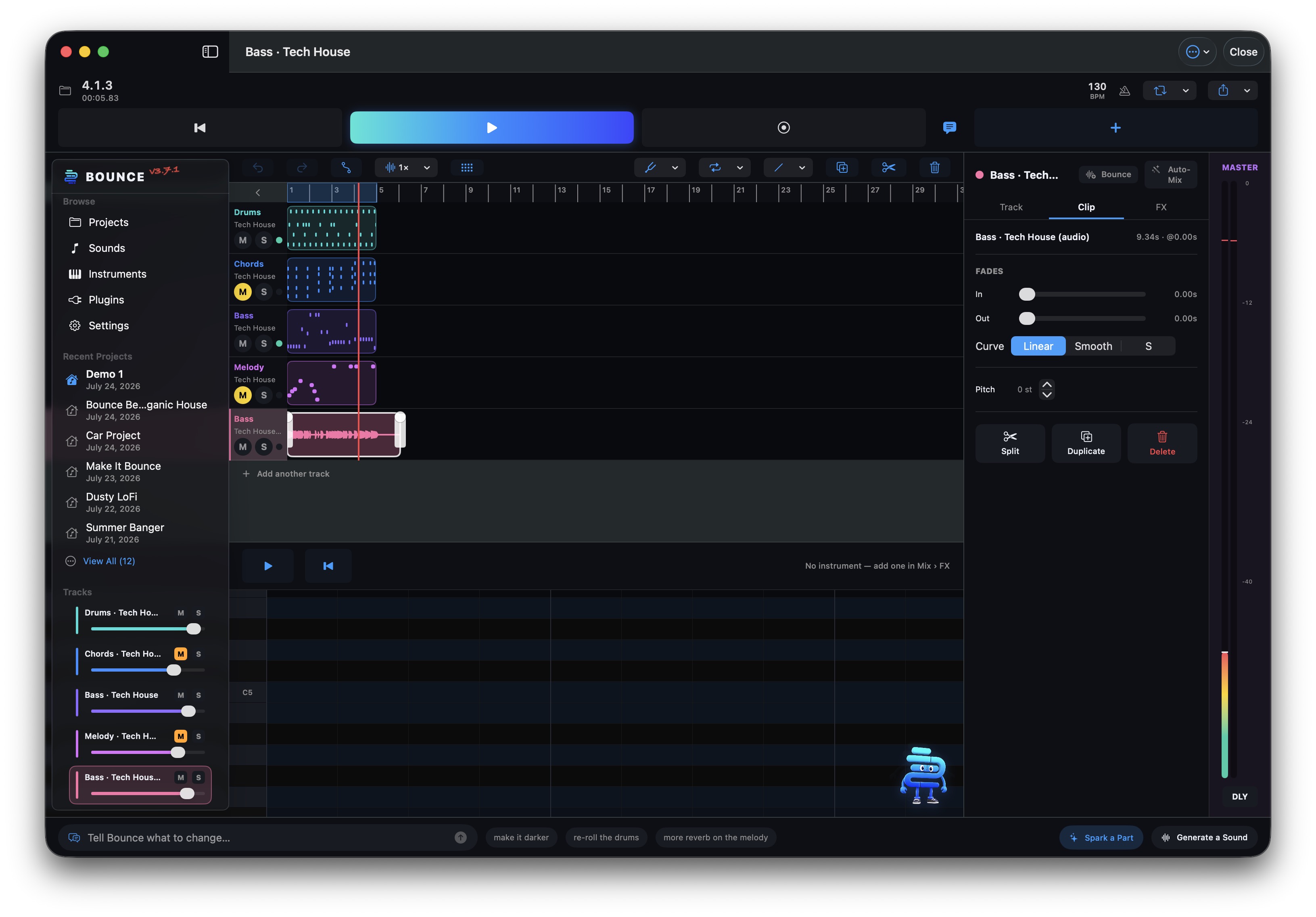Click the automation curve link icon
Image resolution: width=1316 pixels, height=917 pixels.
346,167
